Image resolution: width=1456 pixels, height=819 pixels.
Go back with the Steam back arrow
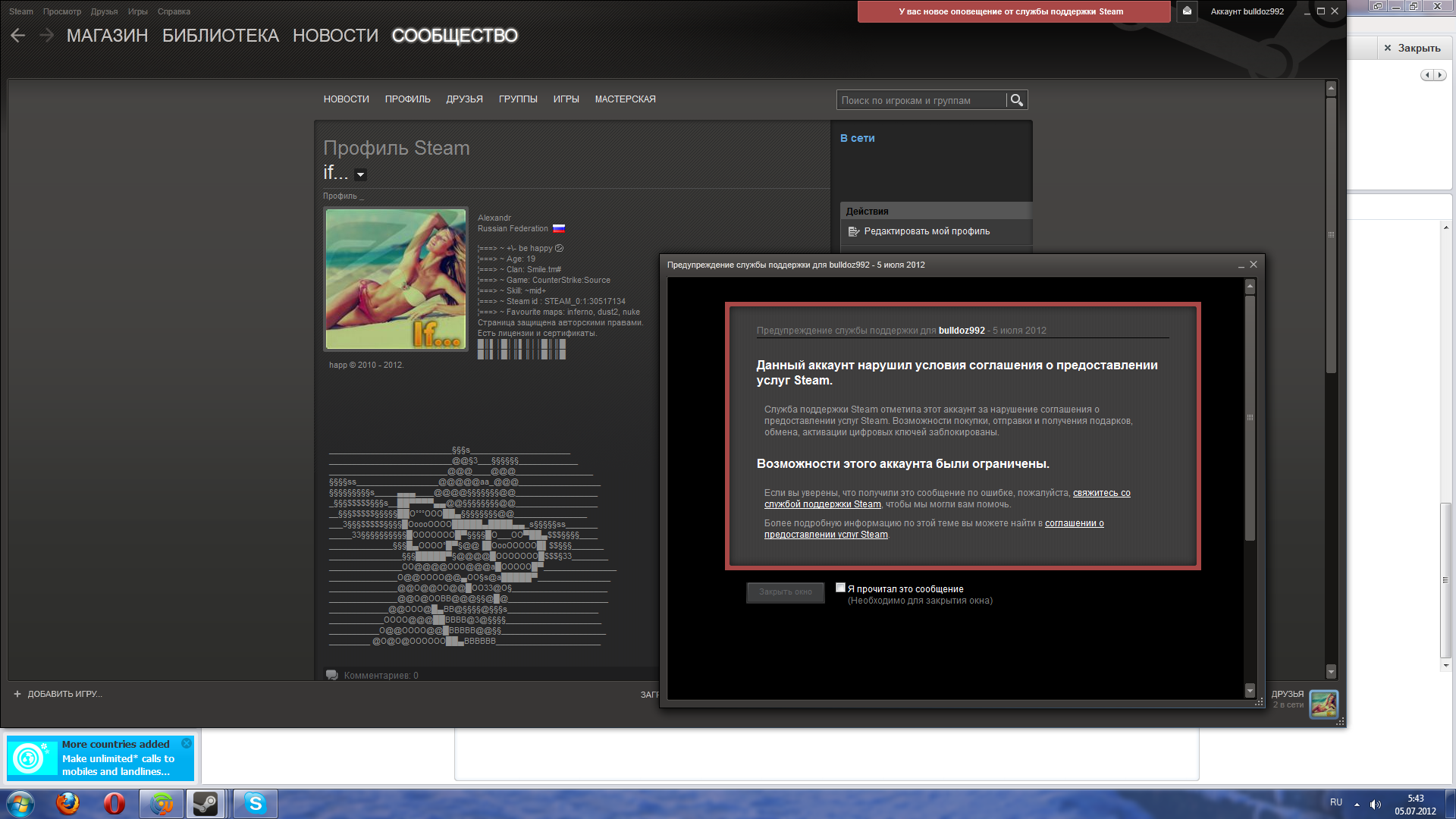(18, 35)
